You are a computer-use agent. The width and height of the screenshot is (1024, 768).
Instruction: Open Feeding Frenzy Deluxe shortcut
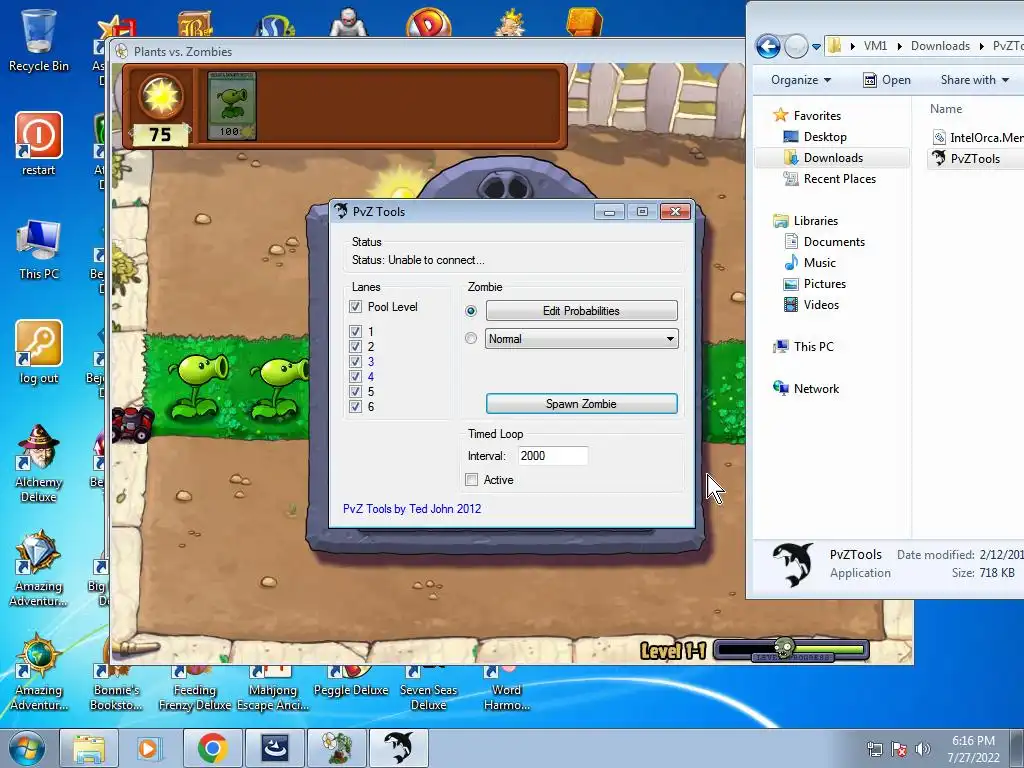[x=195, y=689]
